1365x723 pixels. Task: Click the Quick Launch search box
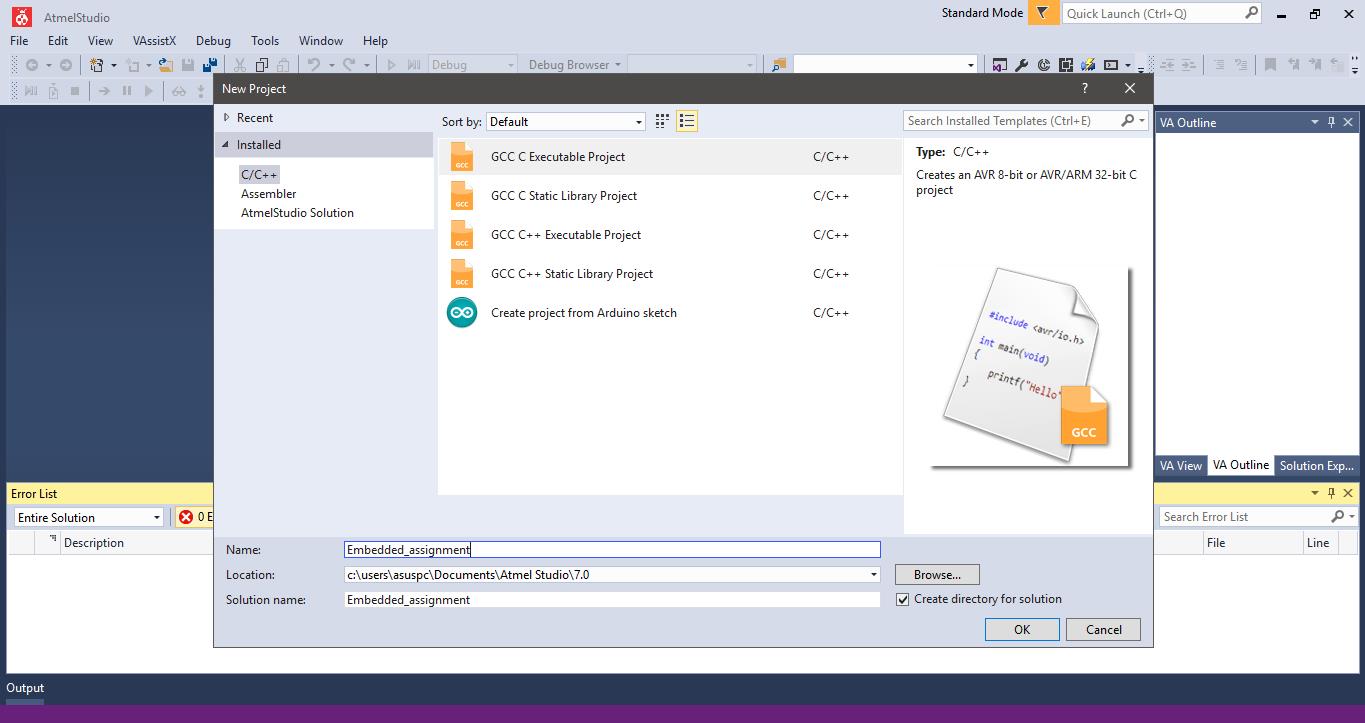(x=1153, y=13)
